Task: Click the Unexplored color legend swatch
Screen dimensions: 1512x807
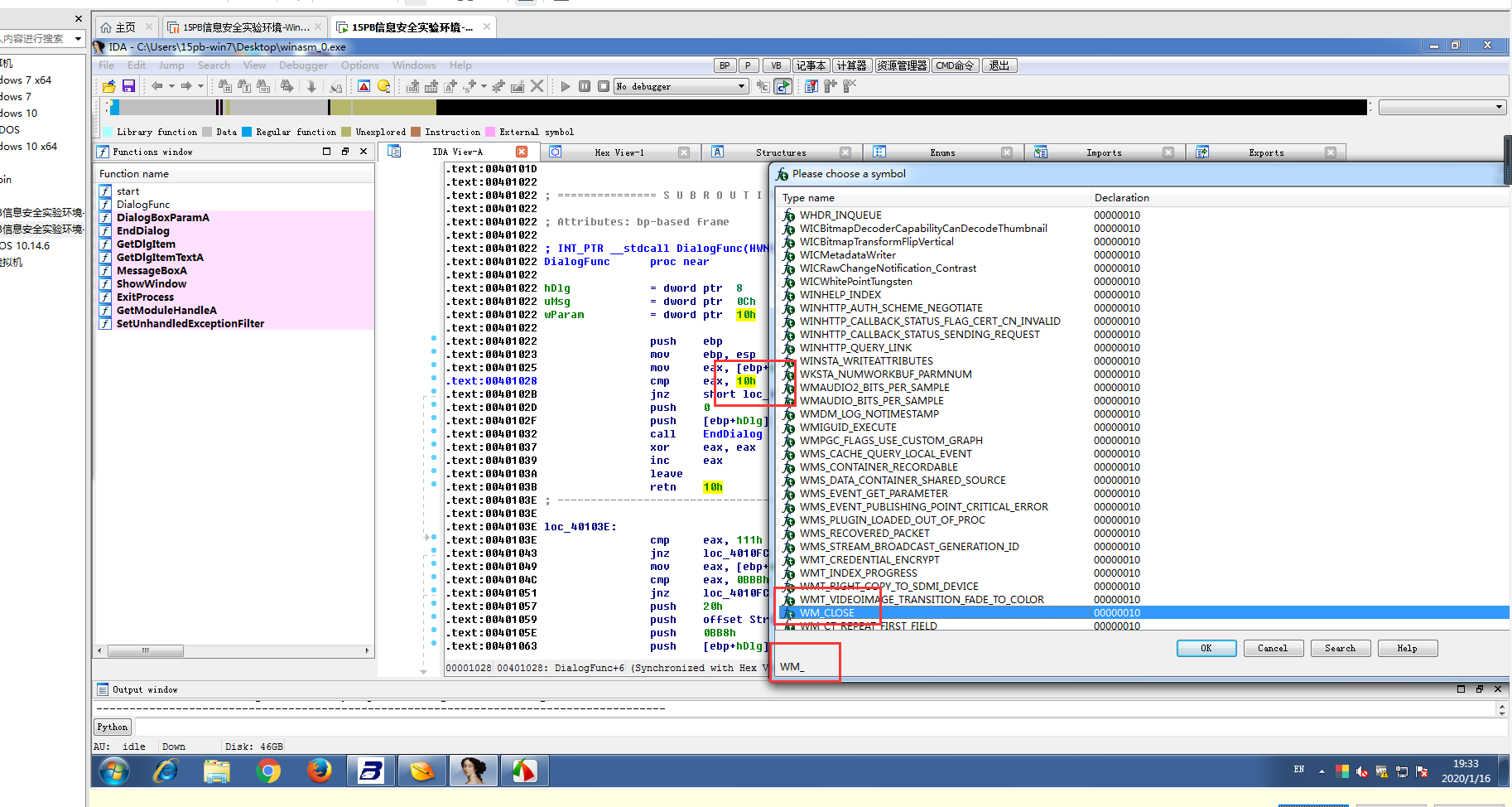Action: coord(346,132)
